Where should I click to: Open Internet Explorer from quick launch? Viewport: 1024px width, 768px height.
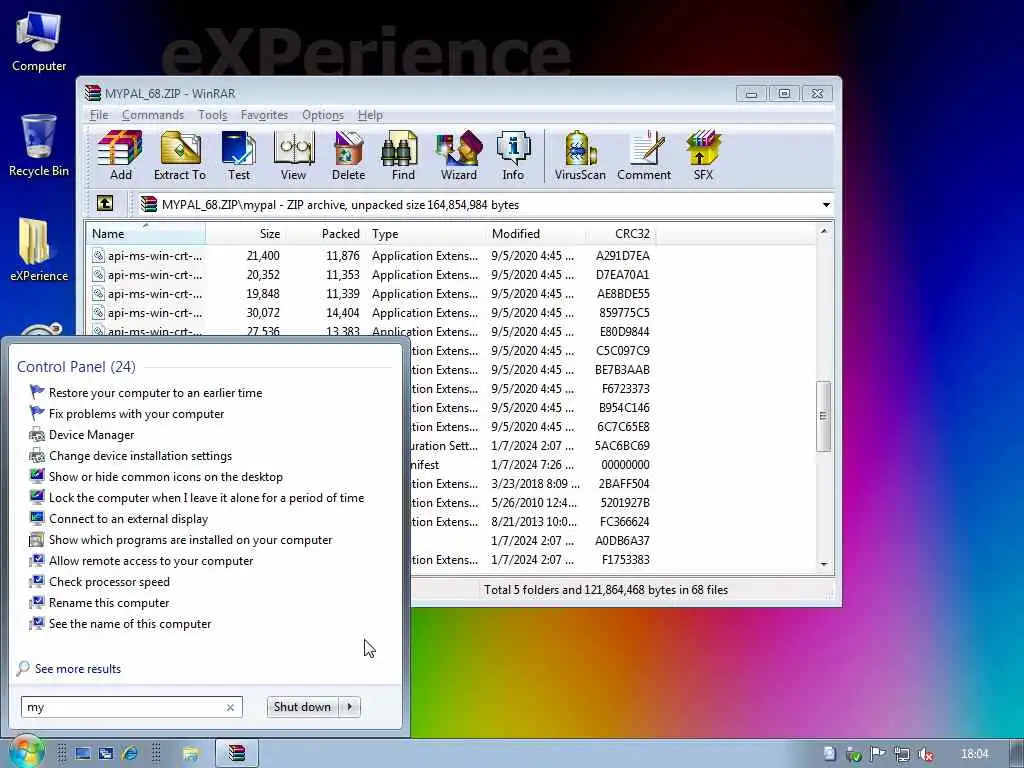coord(129,754)
